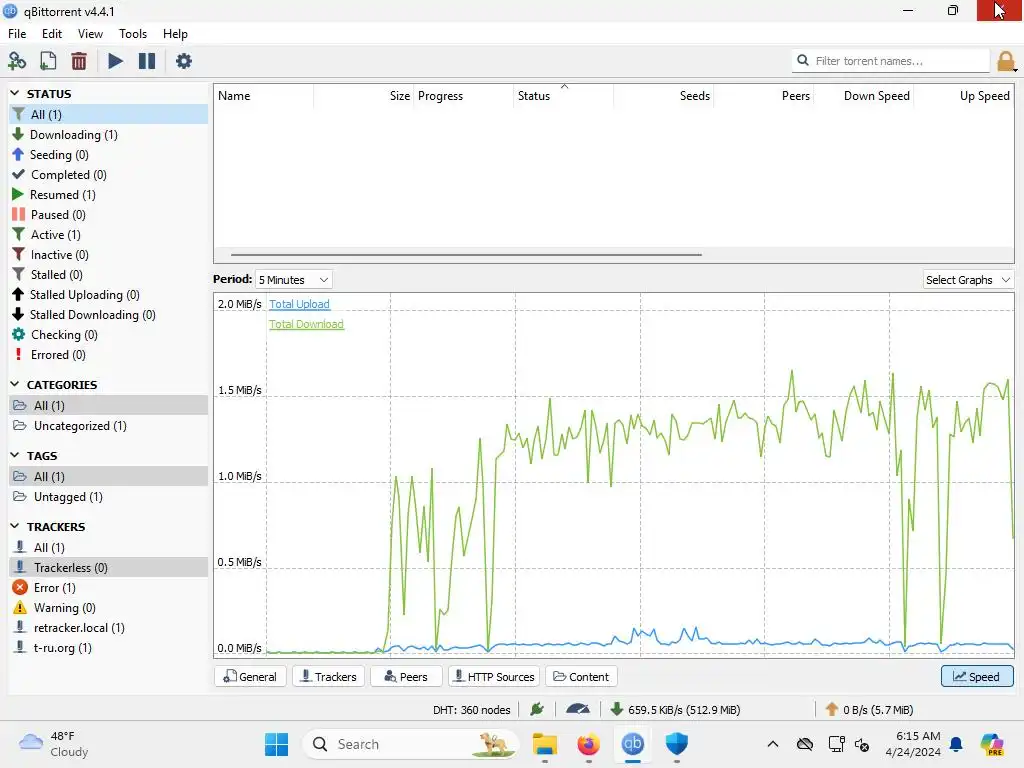The height and width of the screenshot is (768, 1024).
Task: Select the Errored (0) status filter
Action: click(108, 355)
